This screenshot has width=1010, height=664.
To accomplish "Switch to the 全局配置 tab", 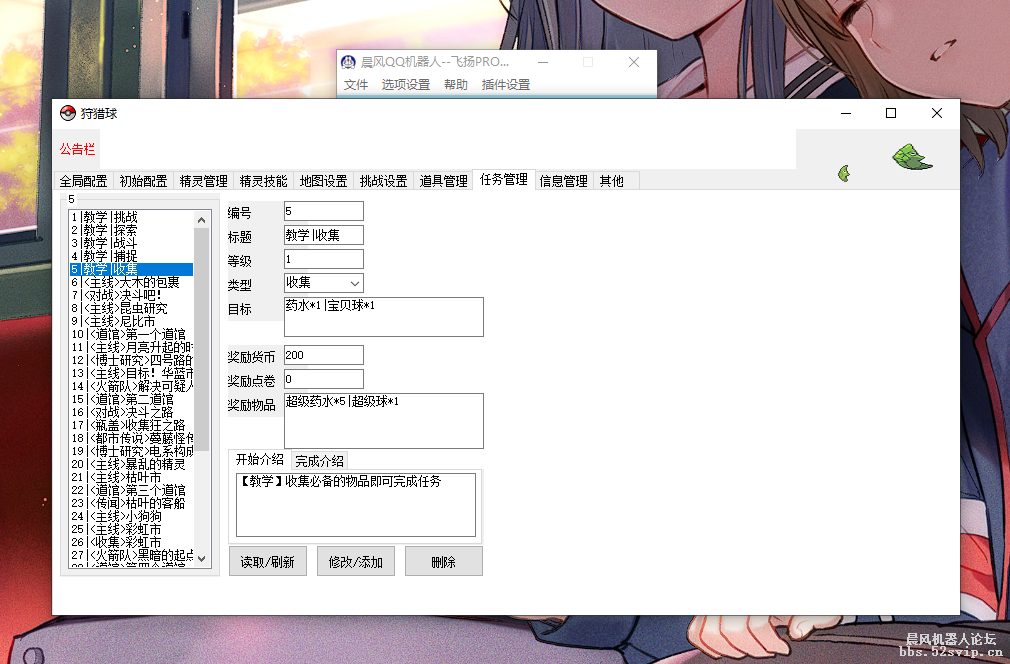I will [84, 181].
